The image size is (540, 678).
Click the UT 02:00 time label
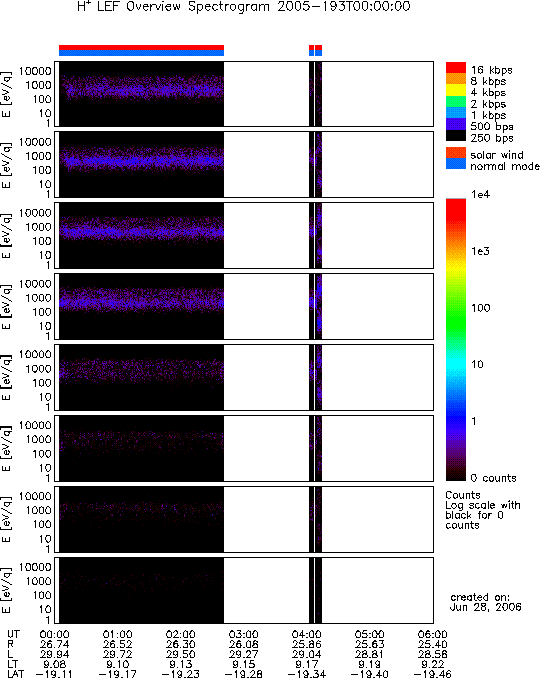point(180,634)
